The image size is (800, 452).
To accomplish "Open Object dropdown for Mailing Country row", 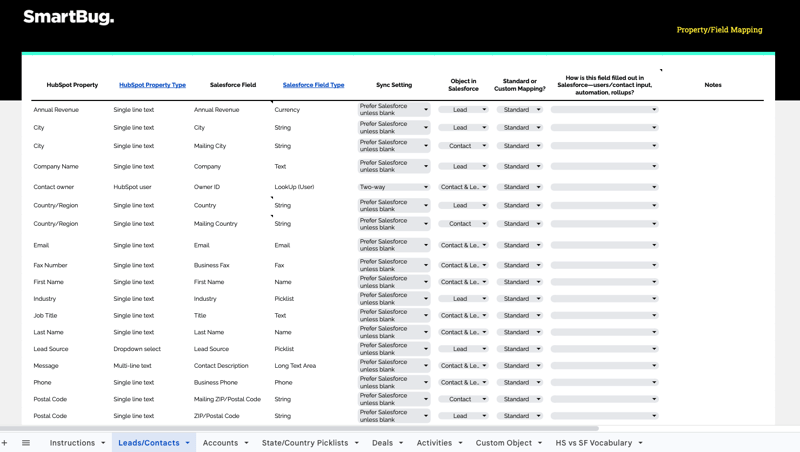I will [x=463, y=224].
